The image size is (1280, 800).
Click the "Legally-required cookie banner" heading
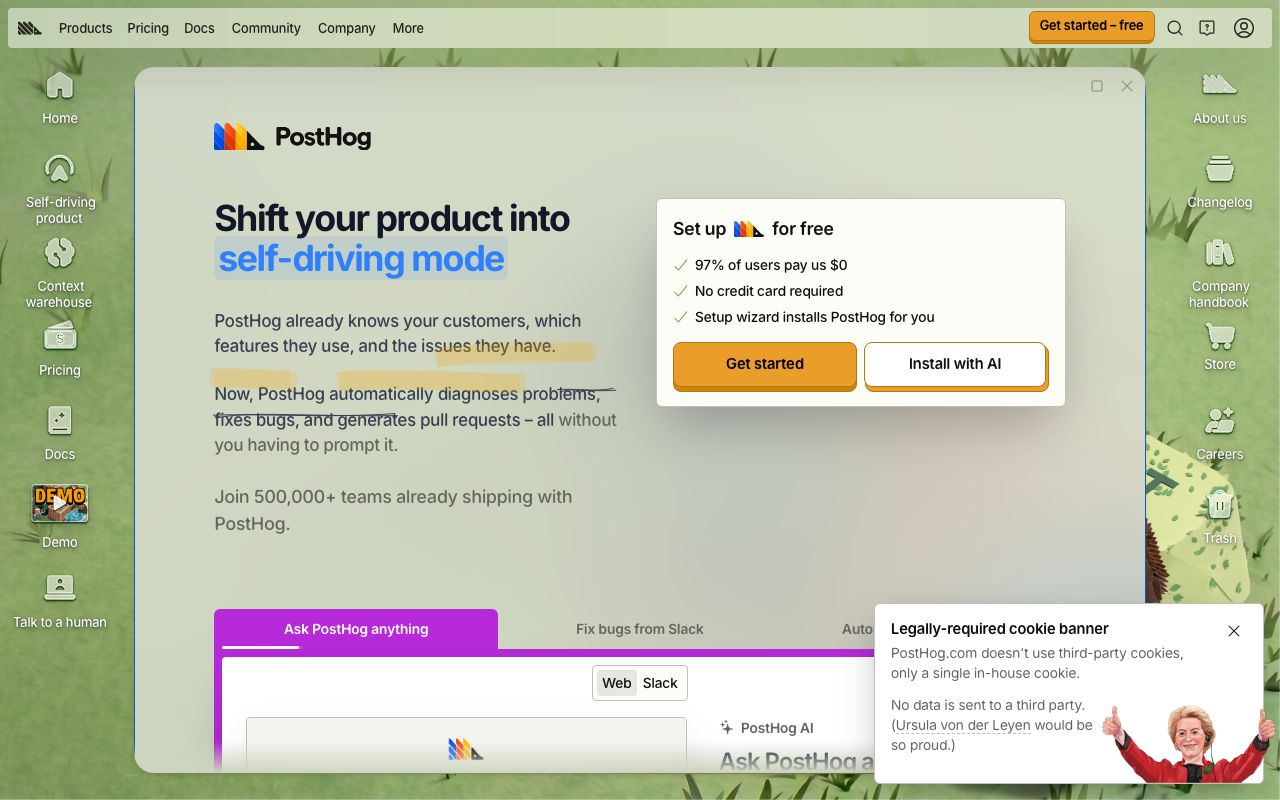point(999,629)
